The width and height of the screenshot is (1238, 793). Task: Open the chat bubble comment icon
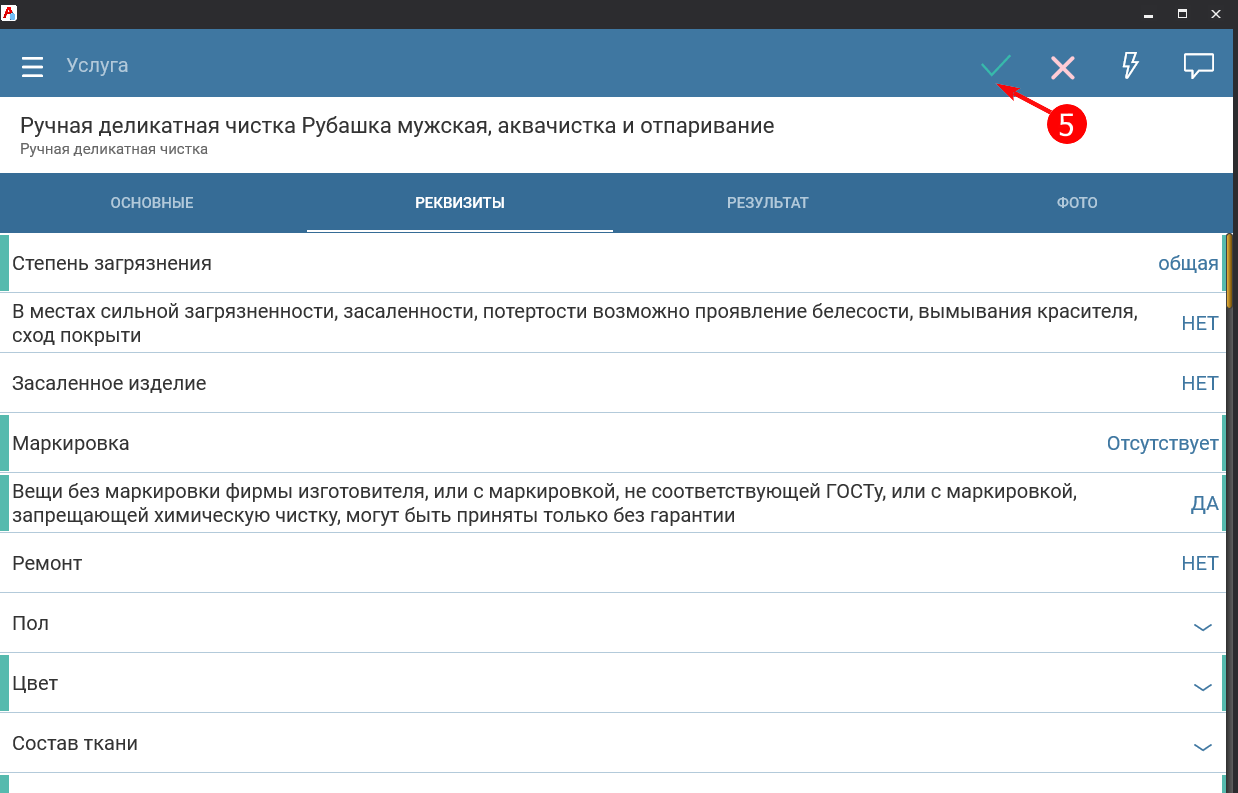coord(1199,66)
